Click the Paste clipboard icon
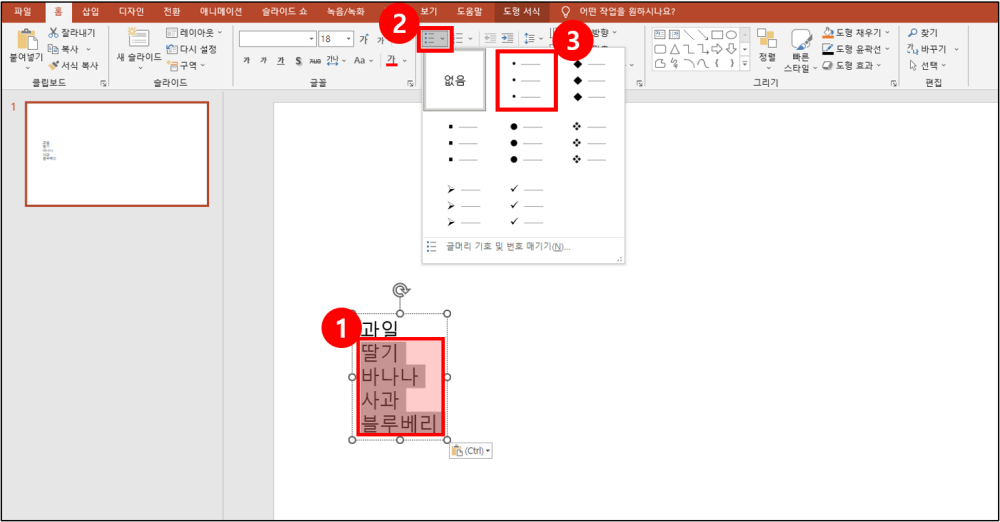Screen dimensions: 1000x522 [26, 40]
